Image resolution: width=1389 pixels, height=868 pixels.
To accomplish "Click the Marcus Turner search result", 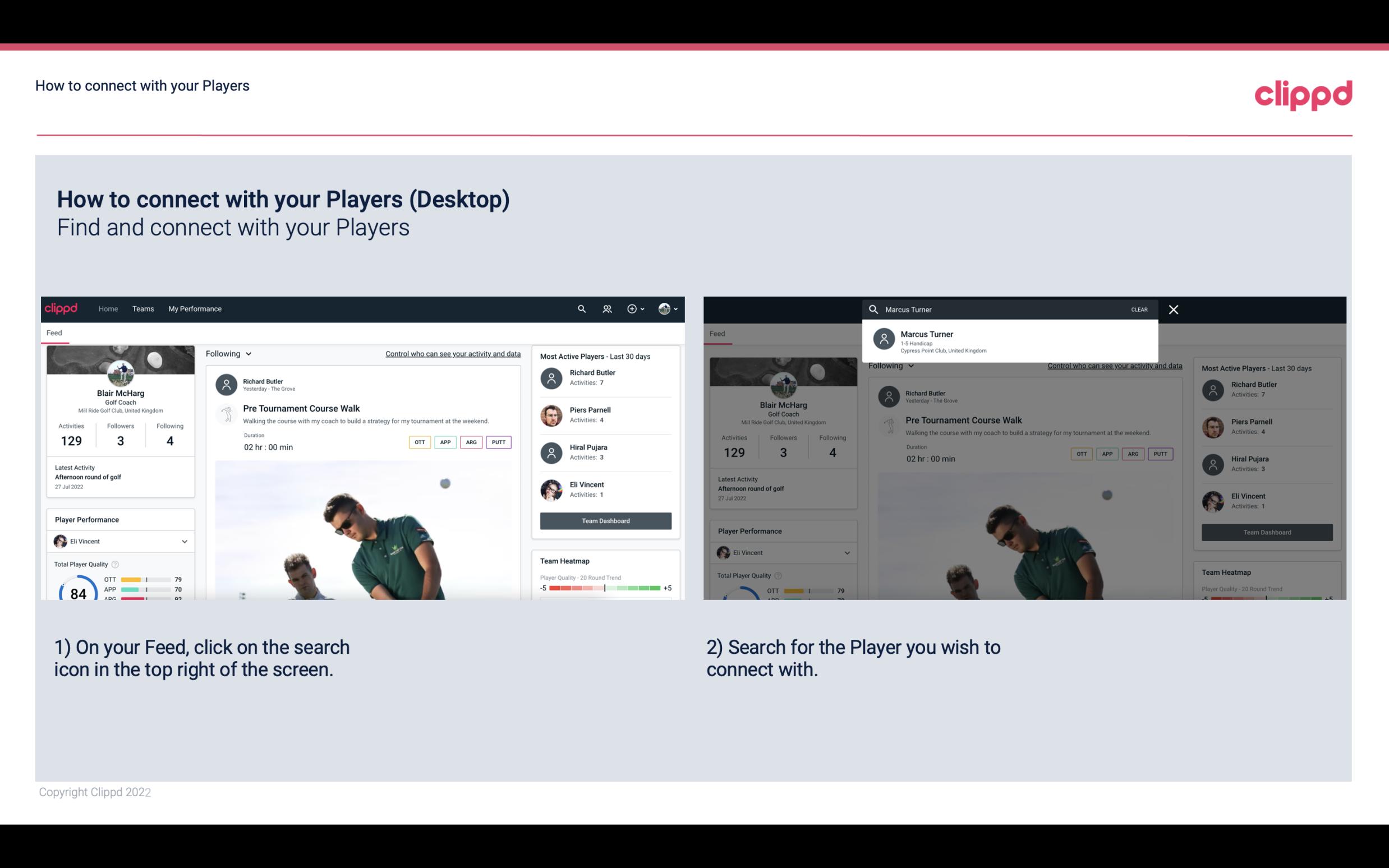I will 1009,341.
